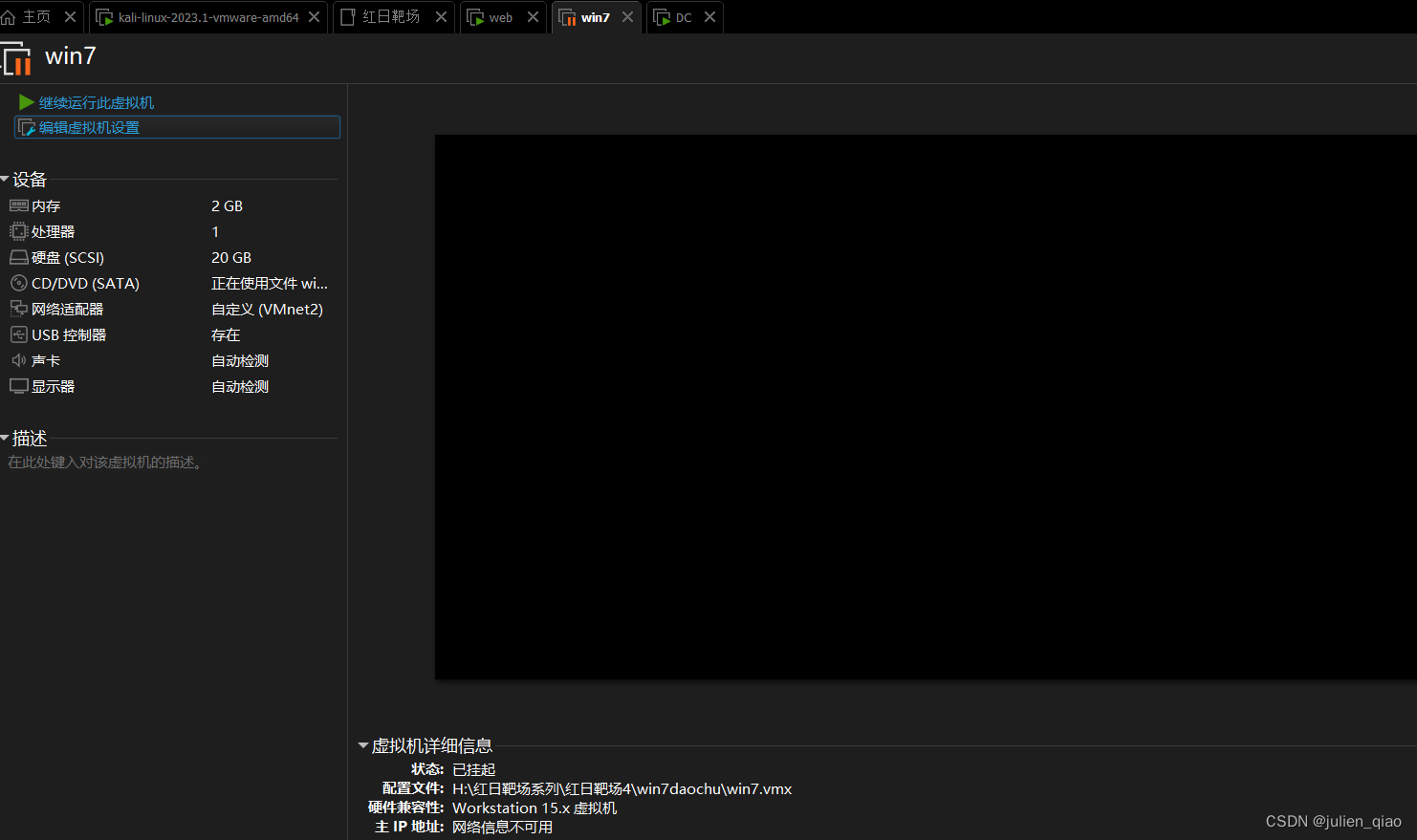Click hard disk value 20 GB
This screenshot has width=1417, height=840.
[231, 257]
